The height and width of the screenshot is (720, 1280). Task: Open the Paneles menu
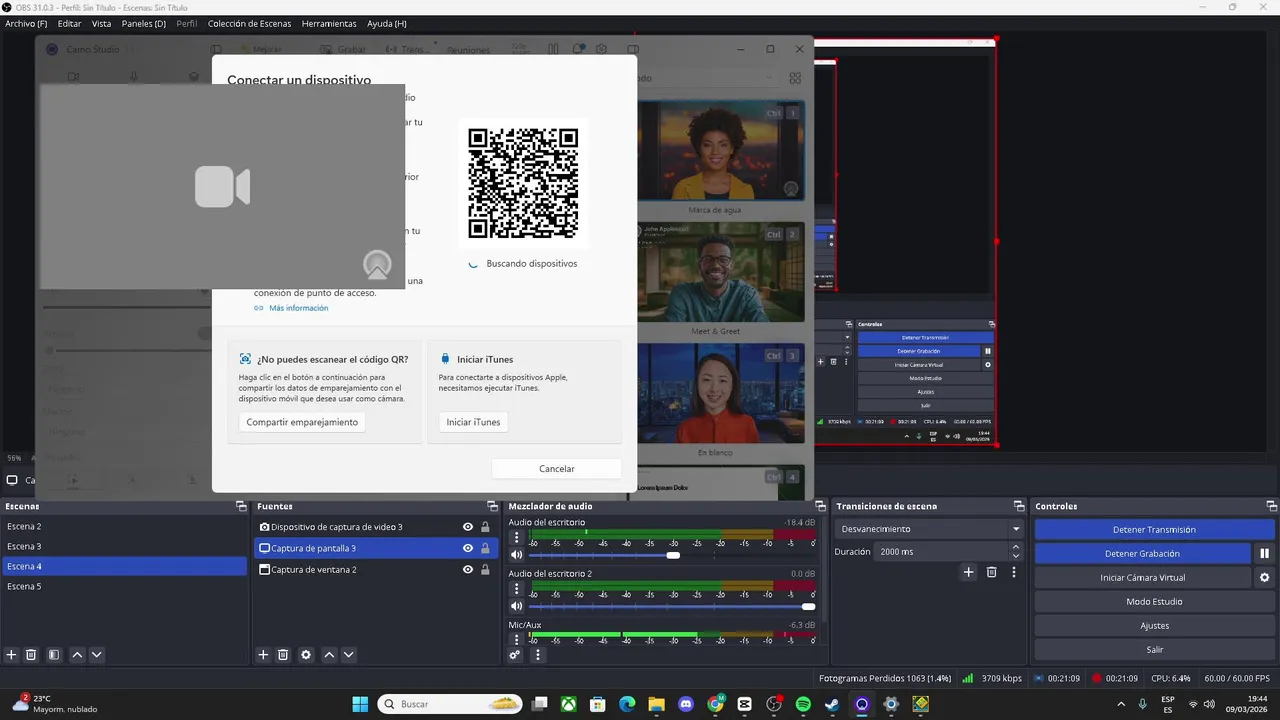point(143,23)
